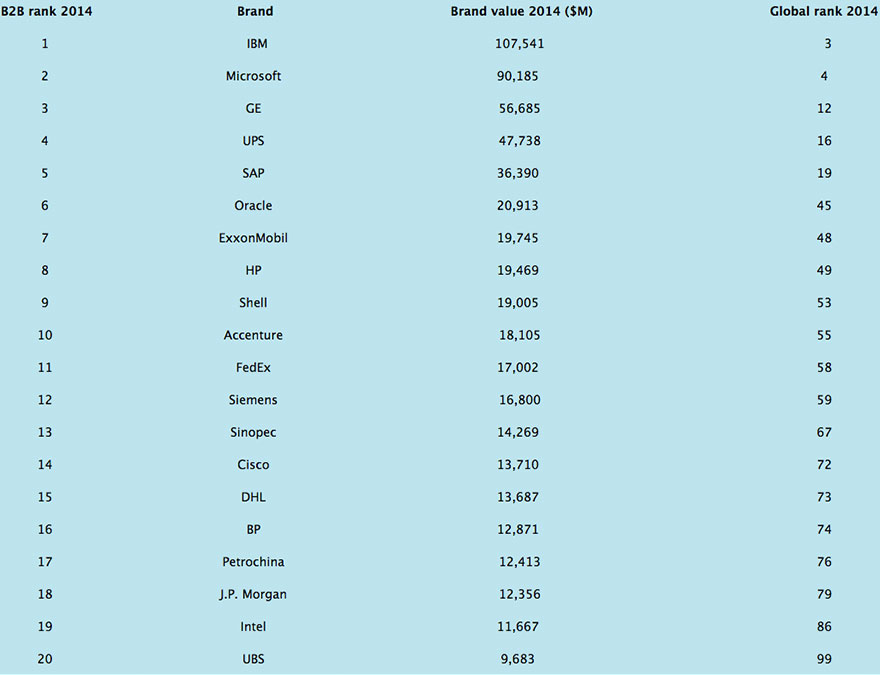
Task: Select the ExxonMobil brand entry
Action: point(253,238)
